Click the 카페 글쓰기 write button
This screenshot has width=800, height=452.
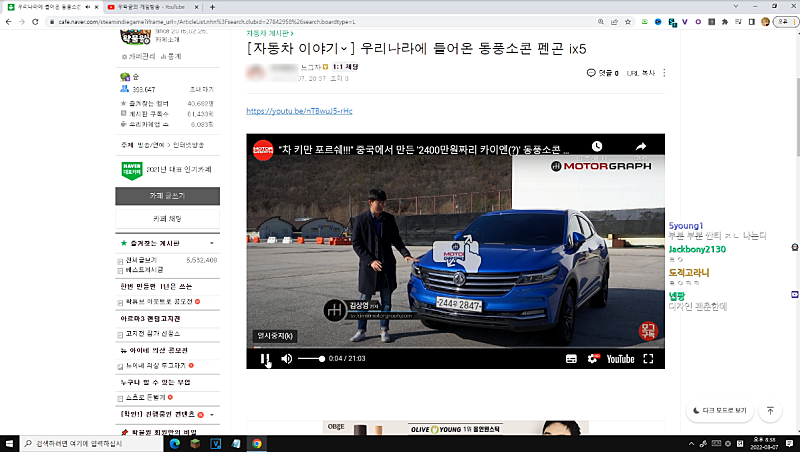tap(167, 196)
